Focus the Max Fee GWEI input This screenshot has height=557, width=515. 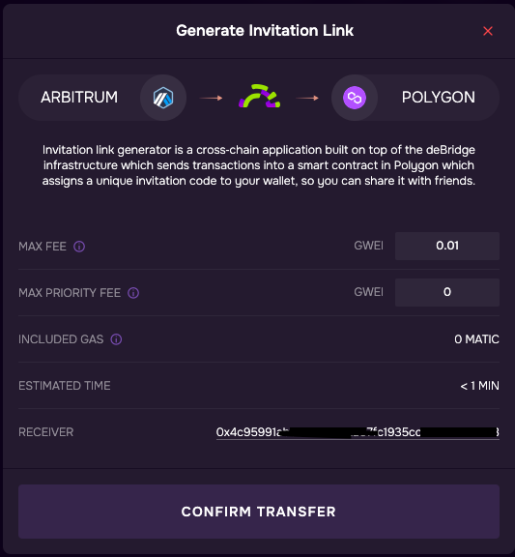(x=447, y=246)
